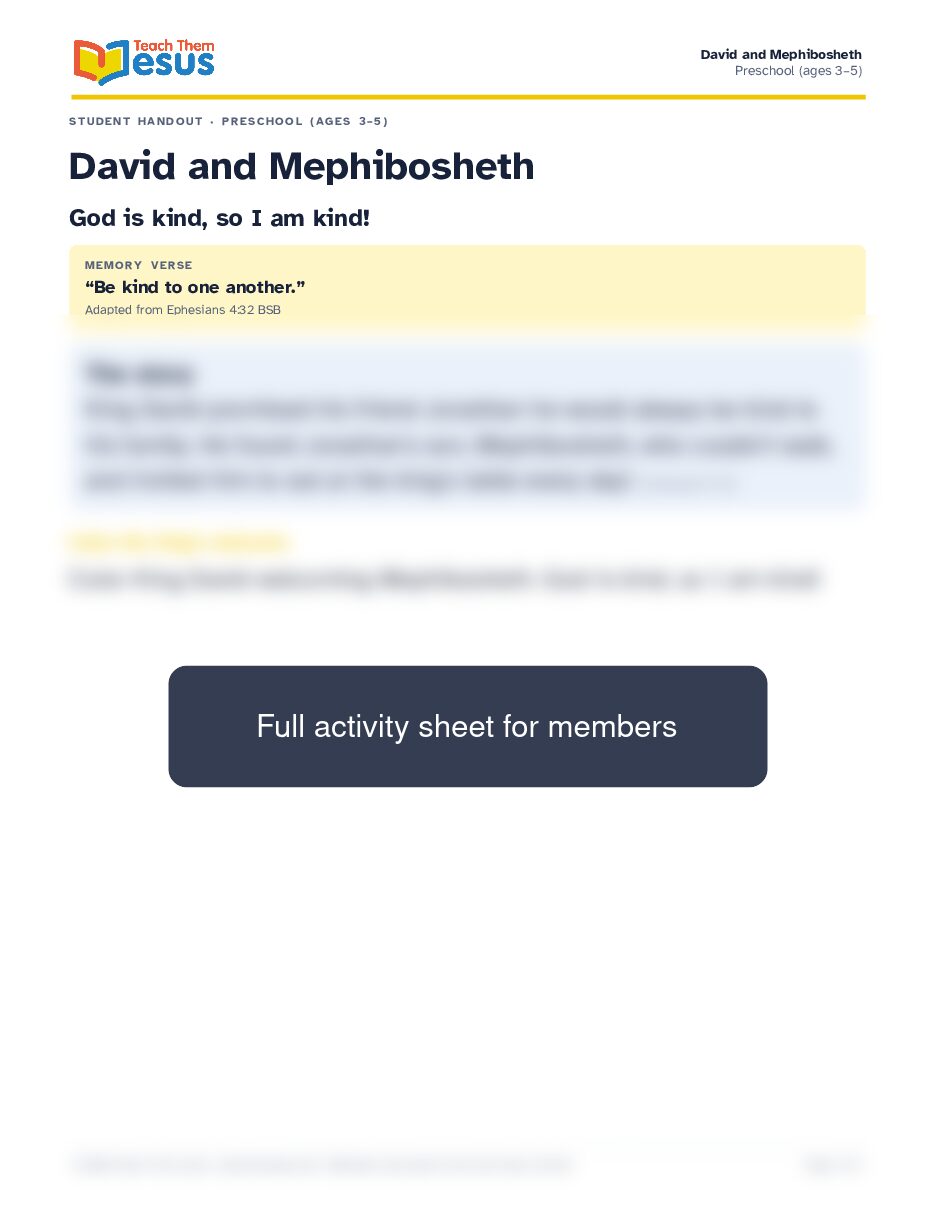This screenshot has width=935, height=1210.
Task: Click the "Preschool (ages 3–5)" header label
Action: pos(798,71)
